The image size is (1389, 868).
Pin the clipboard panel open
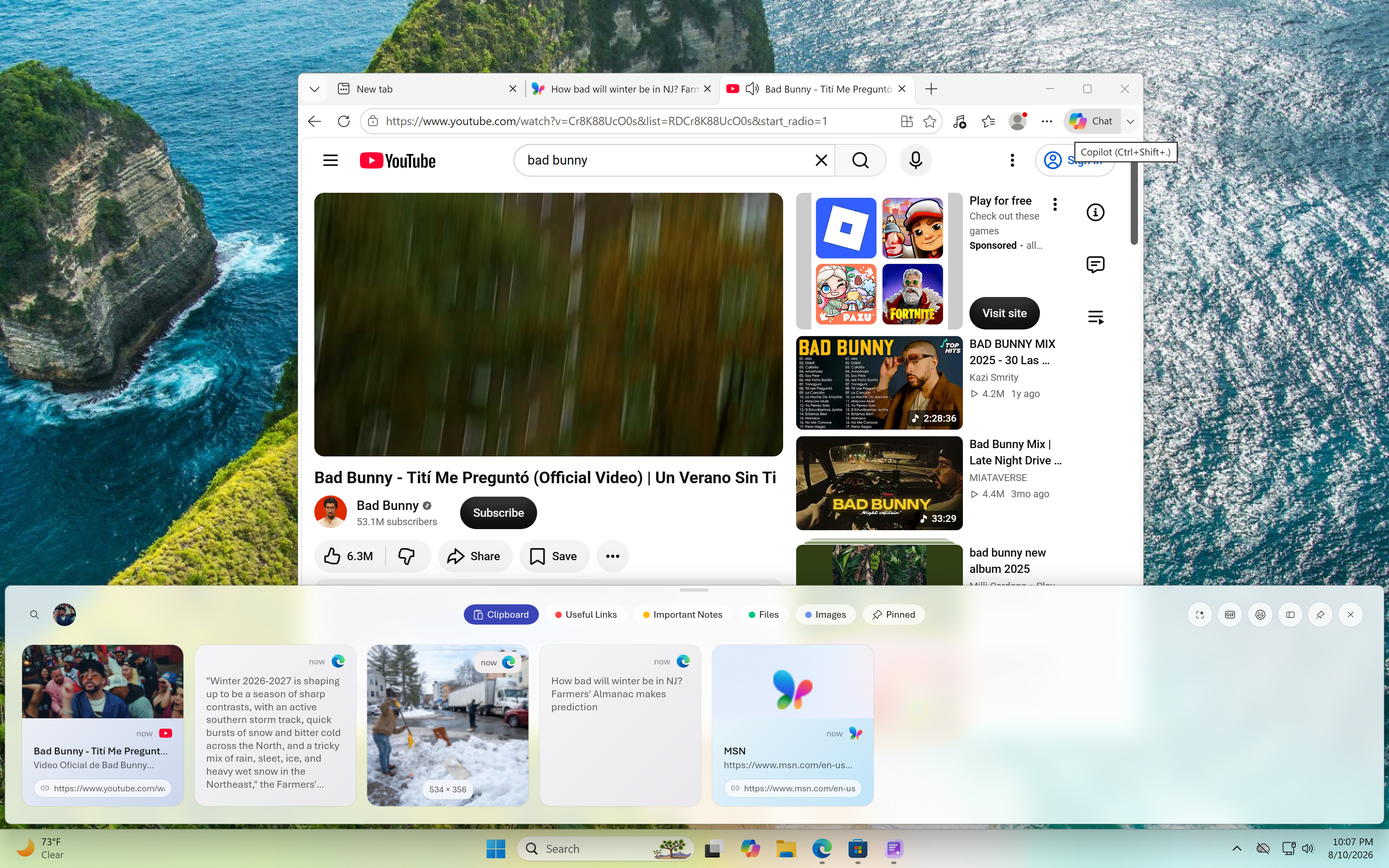1320,615
